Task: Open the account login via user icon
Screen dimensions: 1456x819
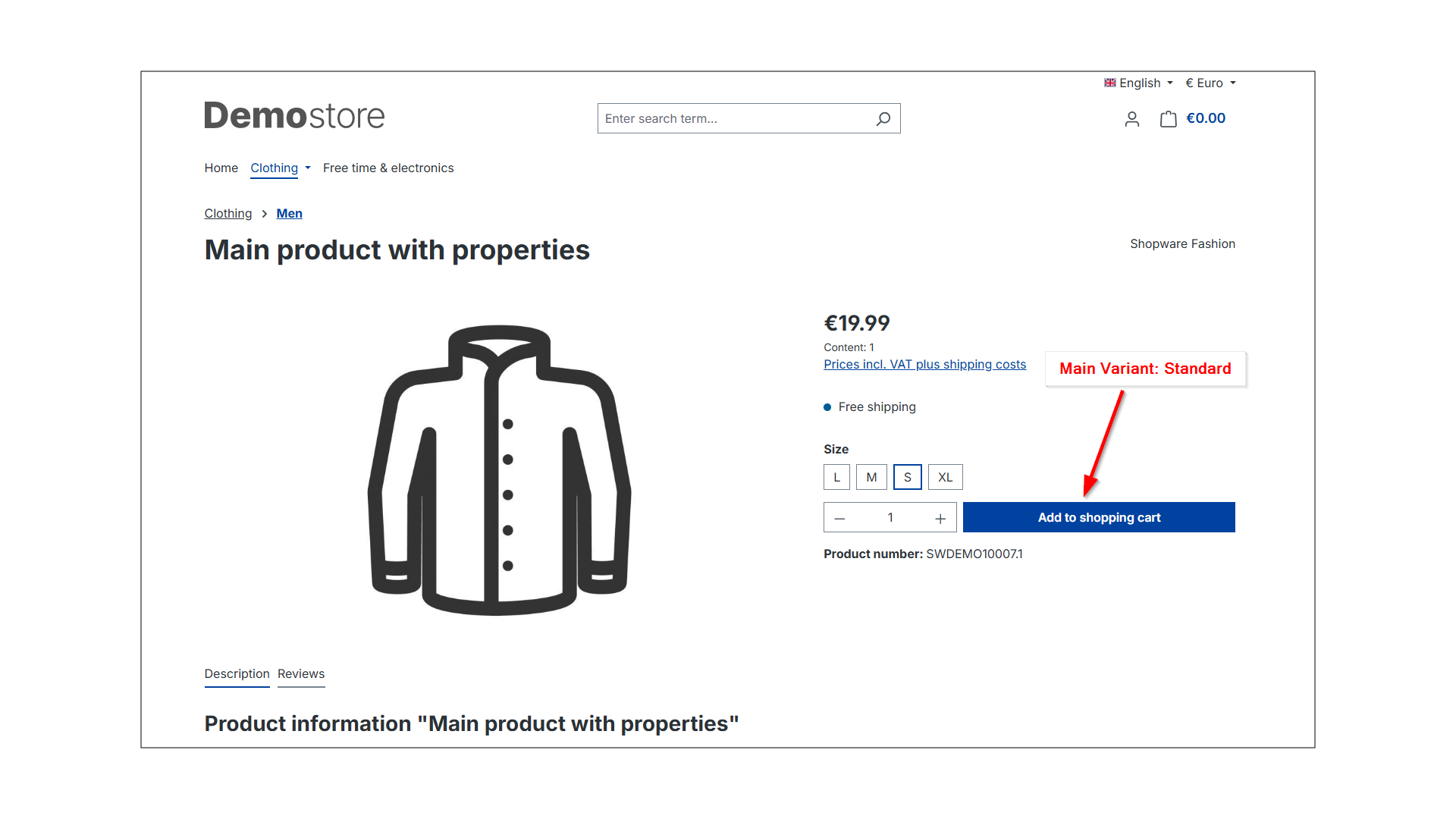Action: tap(1131, 119)
